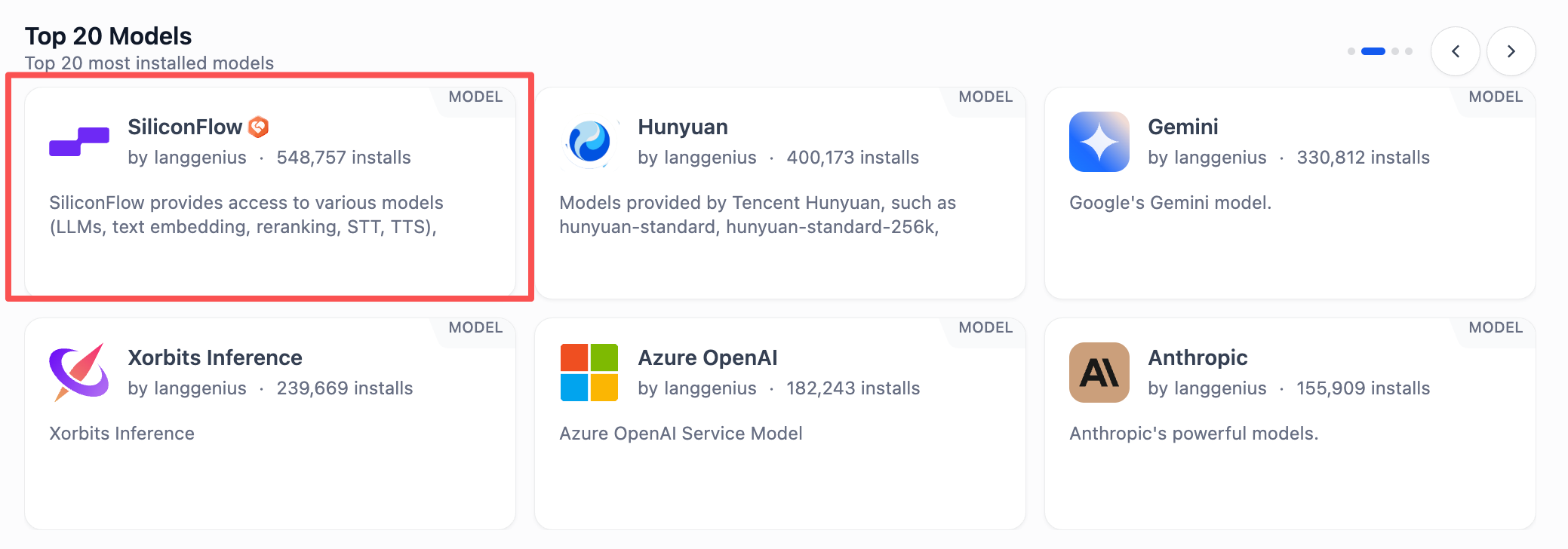1568x549 pixels.
Task: Open the Anthropic model title
Action: [1198, 357]
